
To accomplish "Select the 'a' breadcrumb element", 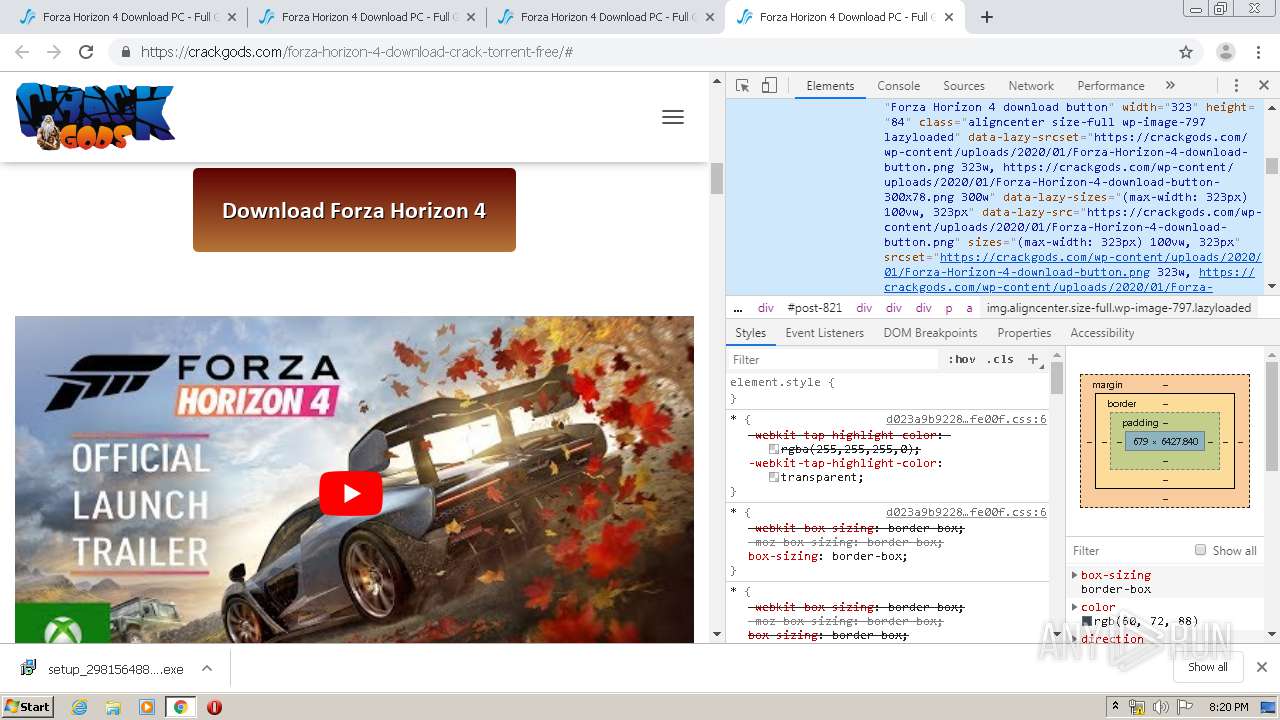I will click(x=969, y=308).
